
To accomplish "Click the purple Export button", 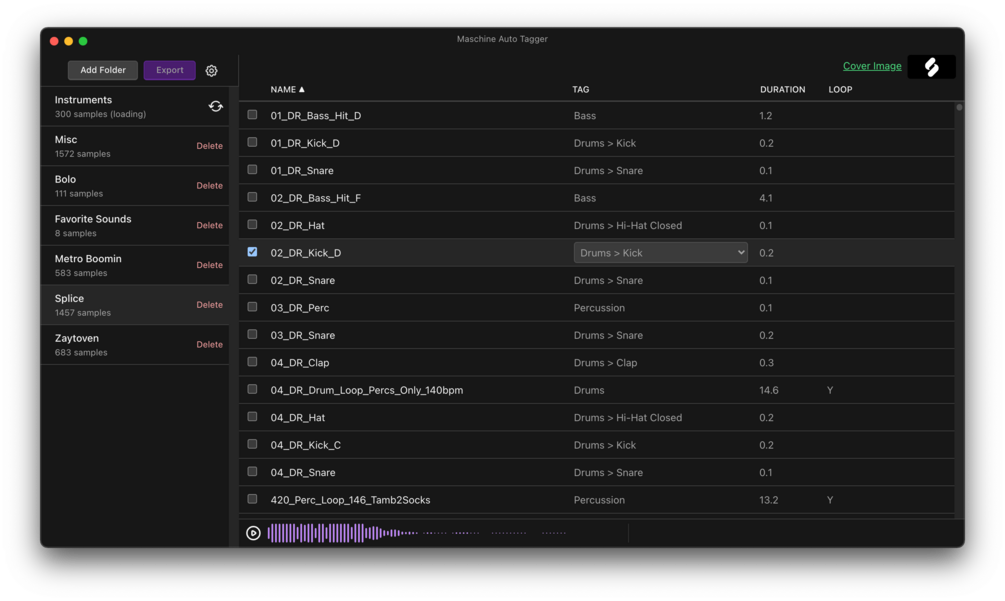I will [169, 70].
